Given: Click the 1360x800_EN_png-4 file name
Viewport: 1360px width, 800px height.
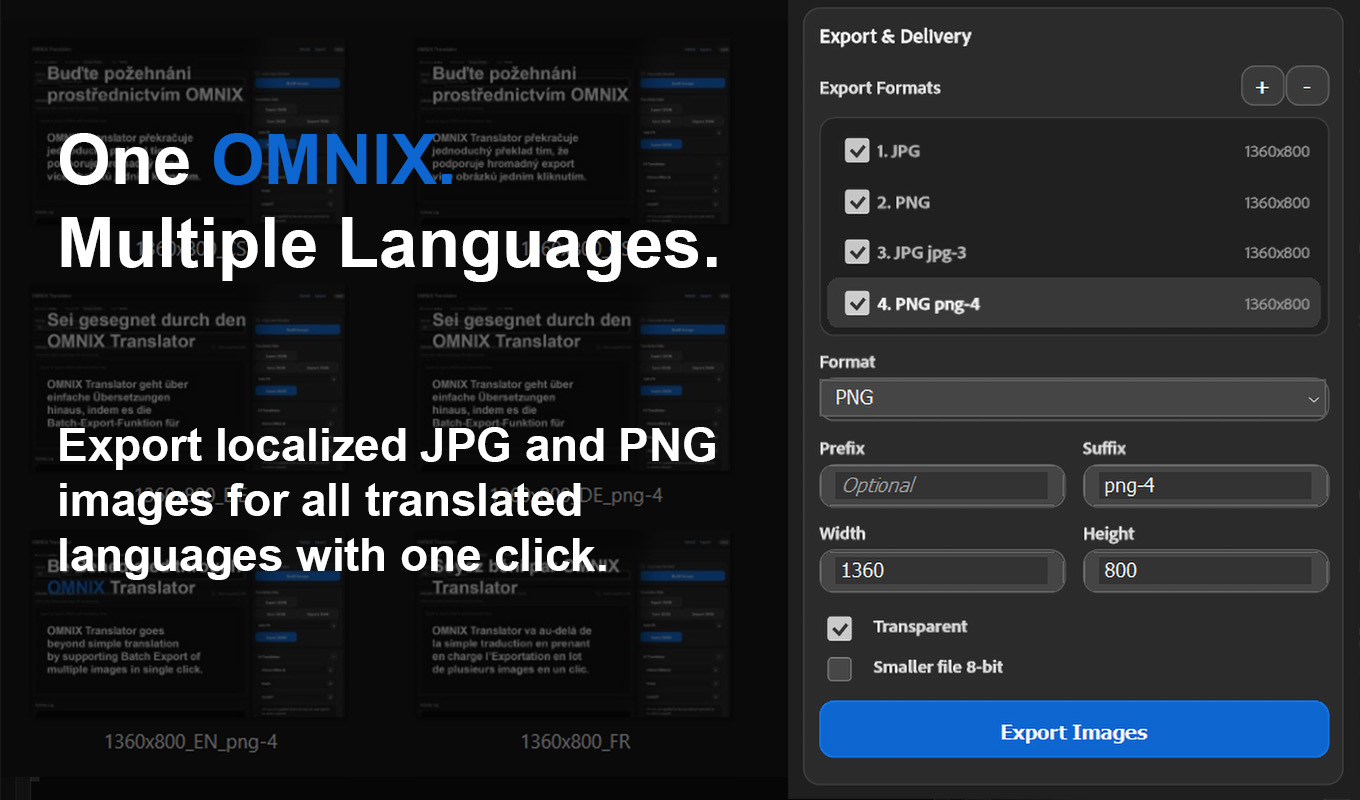Looking at the screenshot, I should (190, 742).
